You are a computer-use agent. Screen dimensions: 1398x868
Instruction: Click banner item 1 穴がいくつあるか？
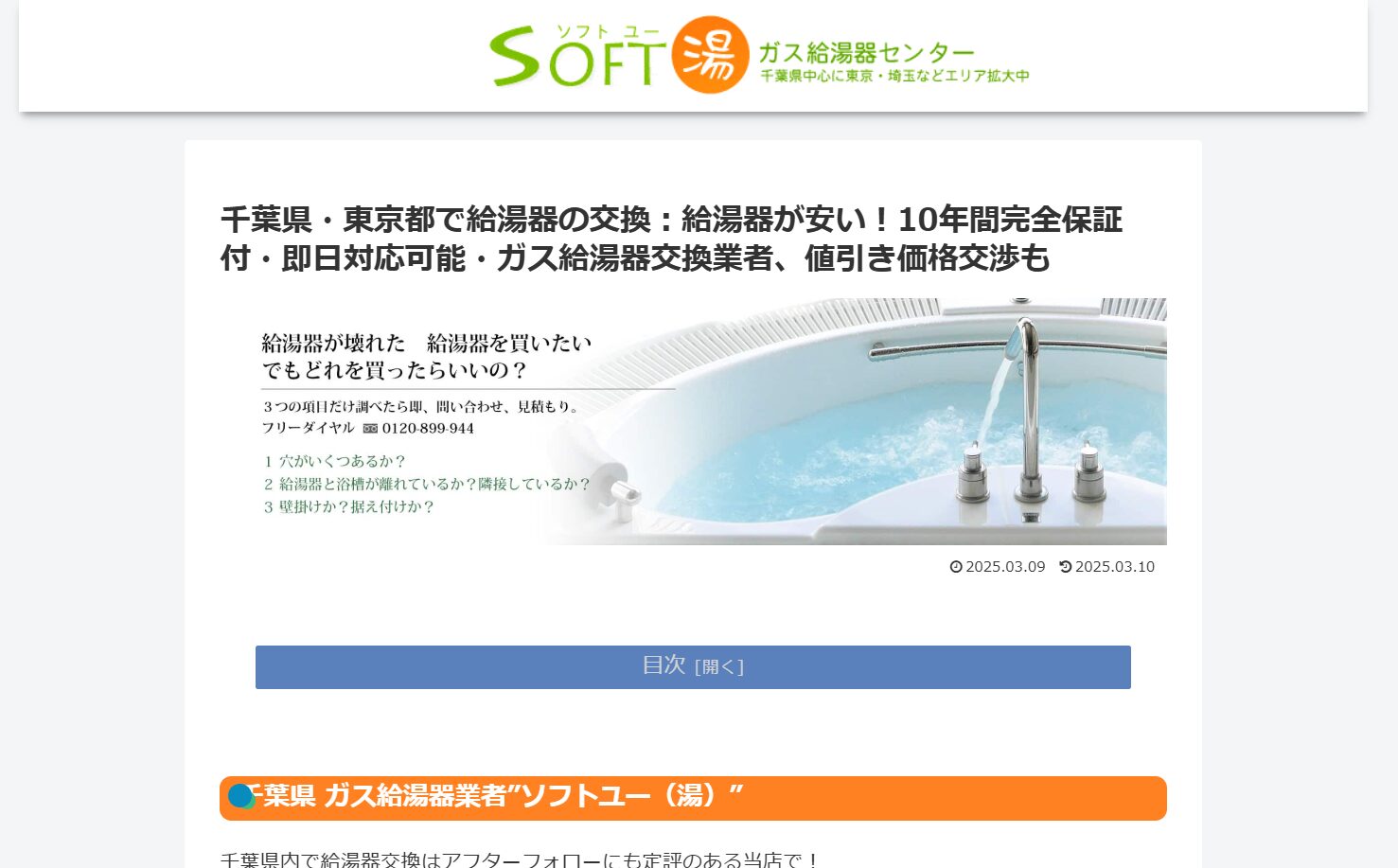[x=335, y=461]
